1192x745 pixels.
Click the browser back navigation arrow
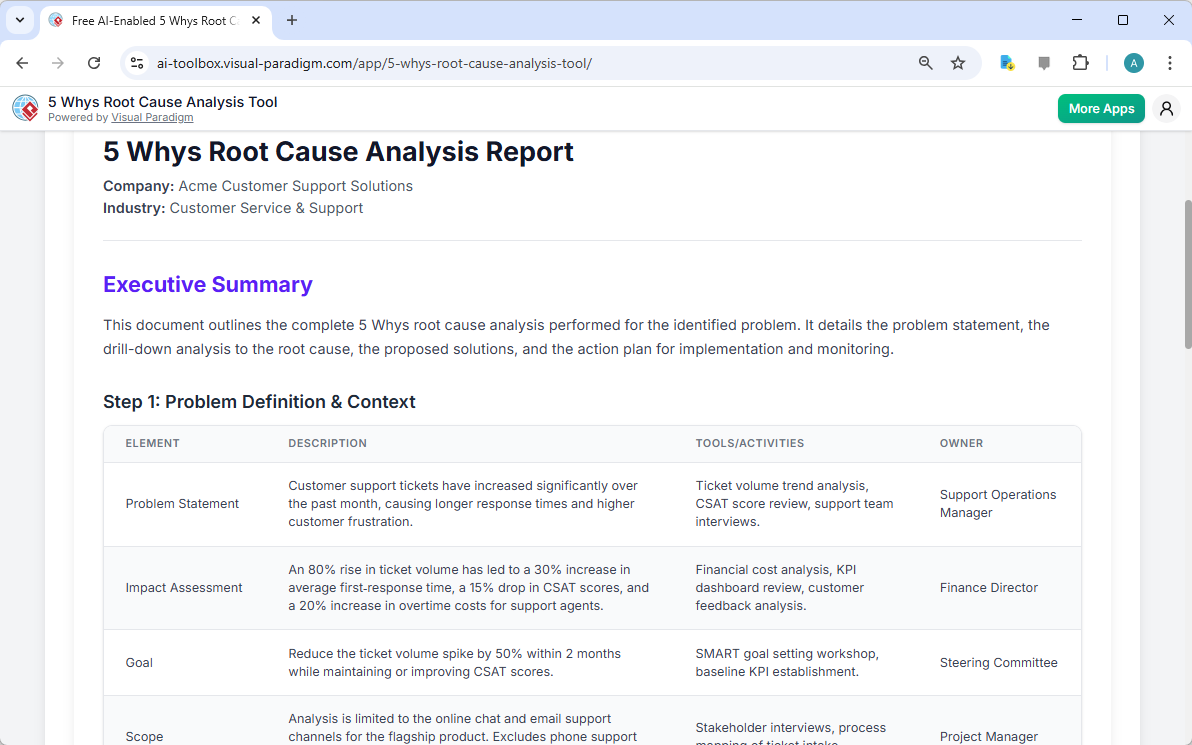[x=22, y=62]
